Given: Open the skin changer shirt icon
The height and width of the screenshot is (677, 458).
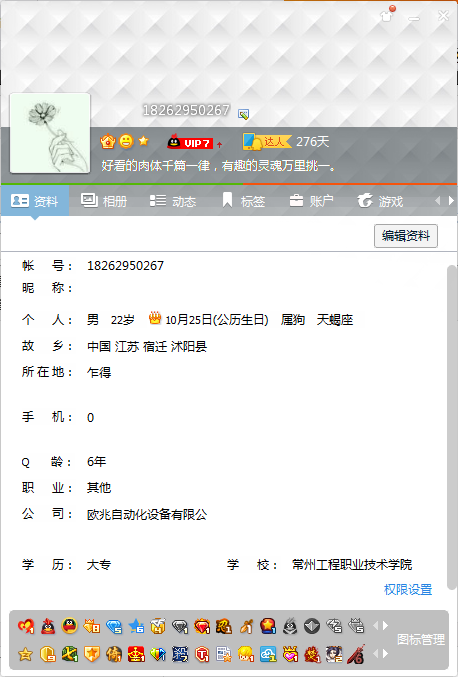Looking at the screenshot, I should 386,16.
